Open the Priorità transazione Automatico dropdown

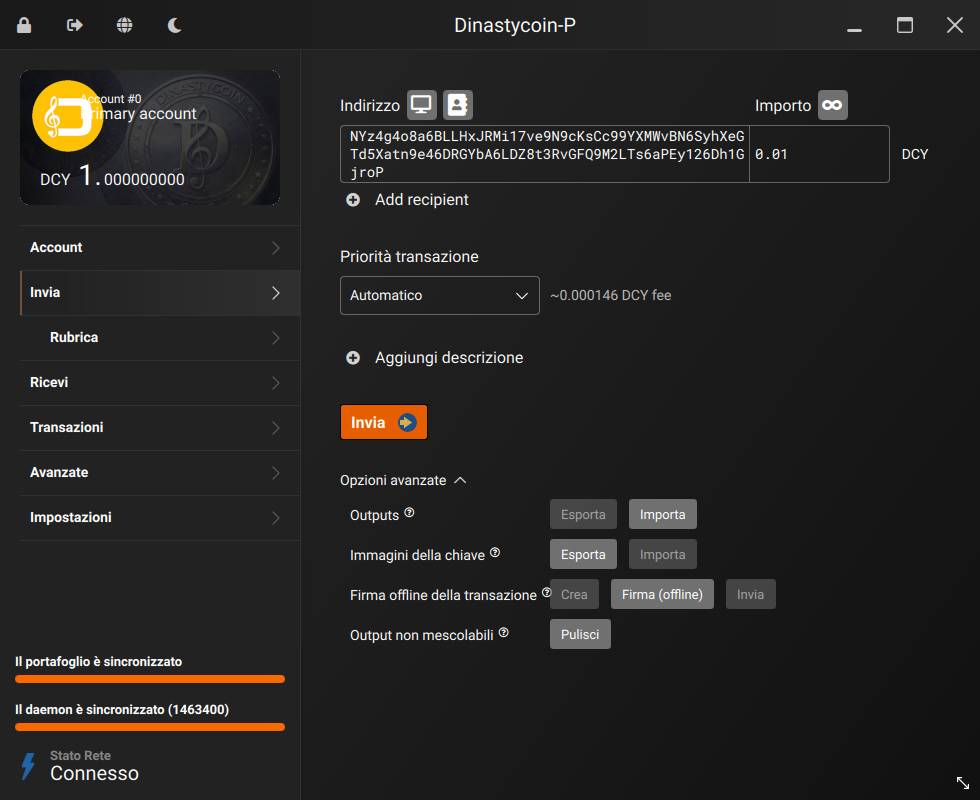pyautogui.click(x=439, y=296)
